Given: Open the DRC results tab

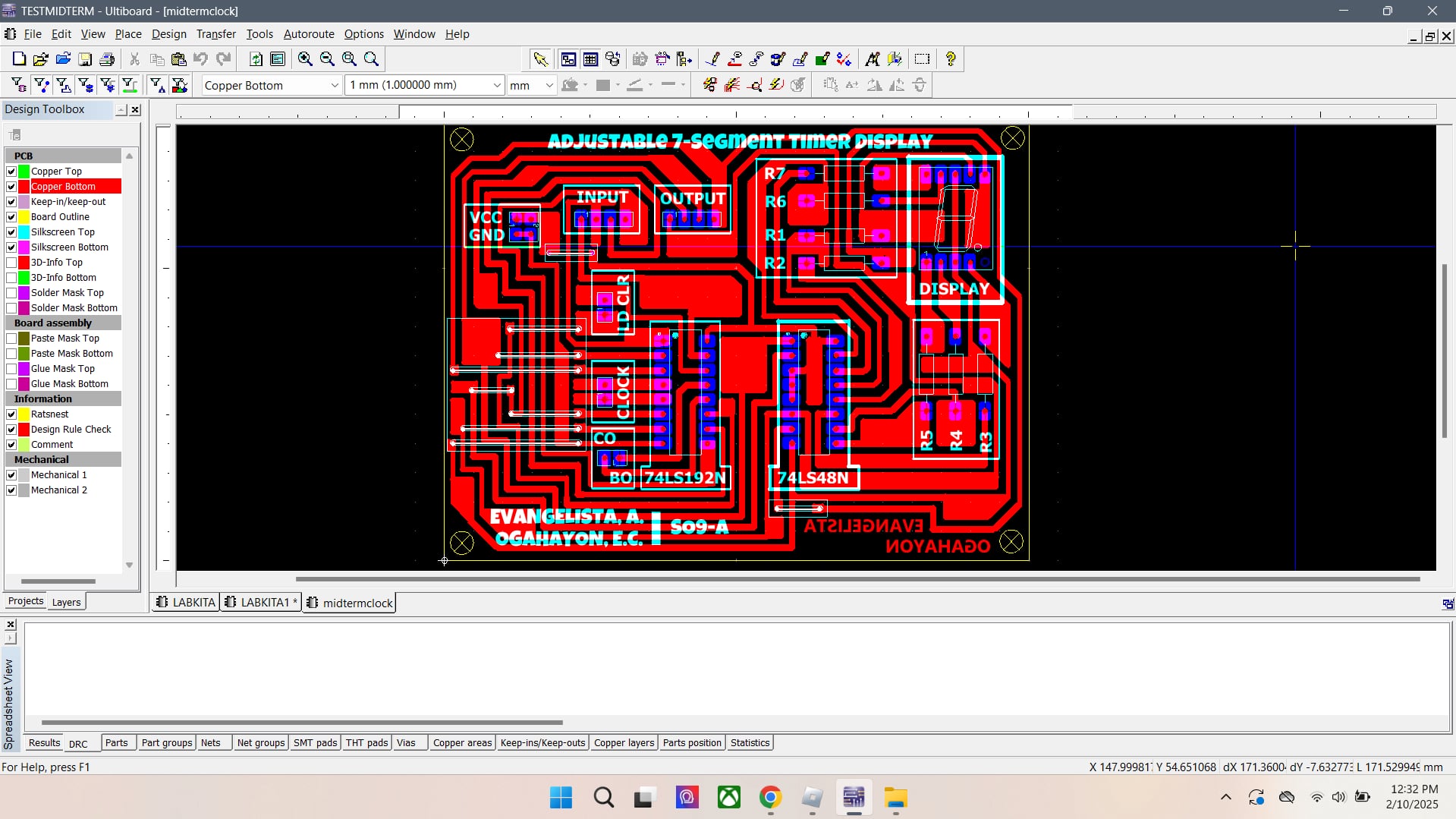Looking at the screenshot, I should (78, 744).
